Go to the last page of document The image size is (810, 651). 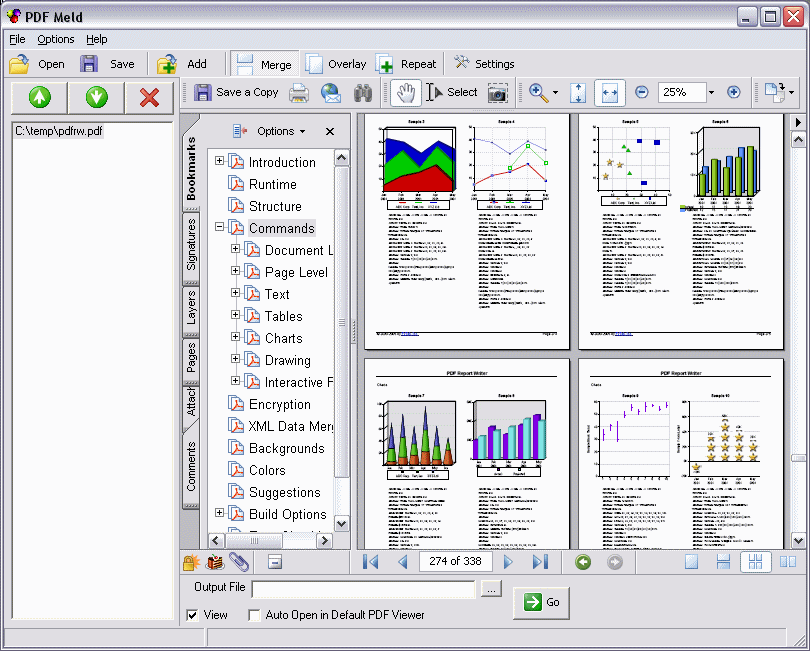click(540, 562)
